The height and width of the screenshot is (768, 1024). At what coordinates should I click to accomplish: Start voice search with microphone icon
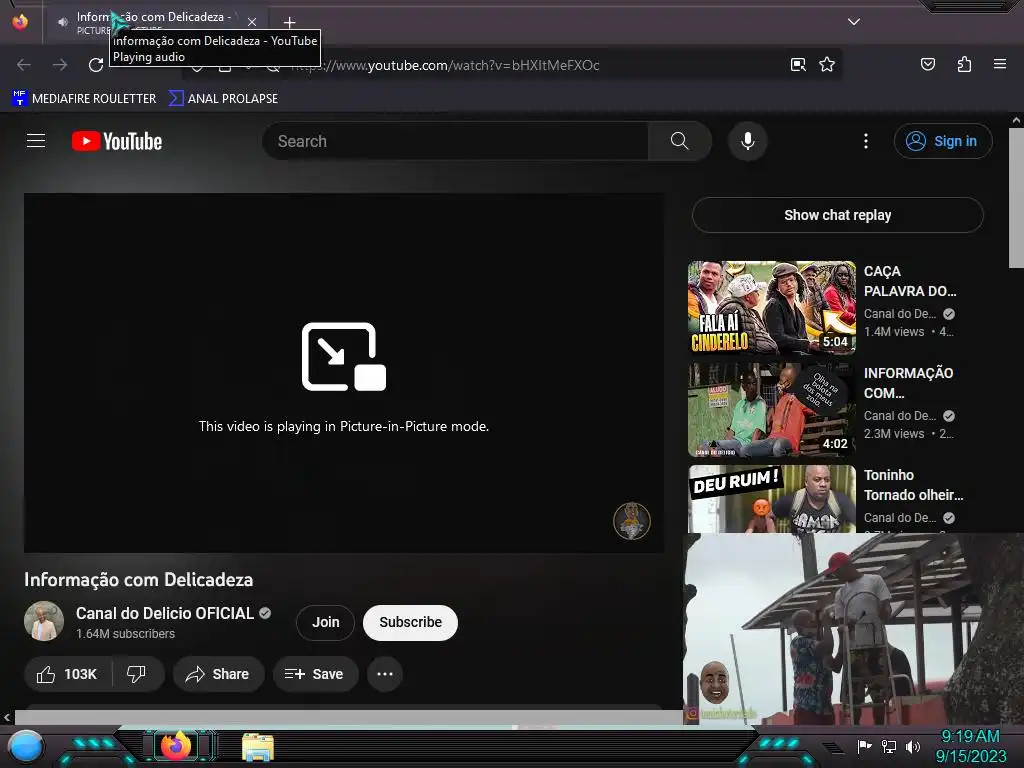748,141
